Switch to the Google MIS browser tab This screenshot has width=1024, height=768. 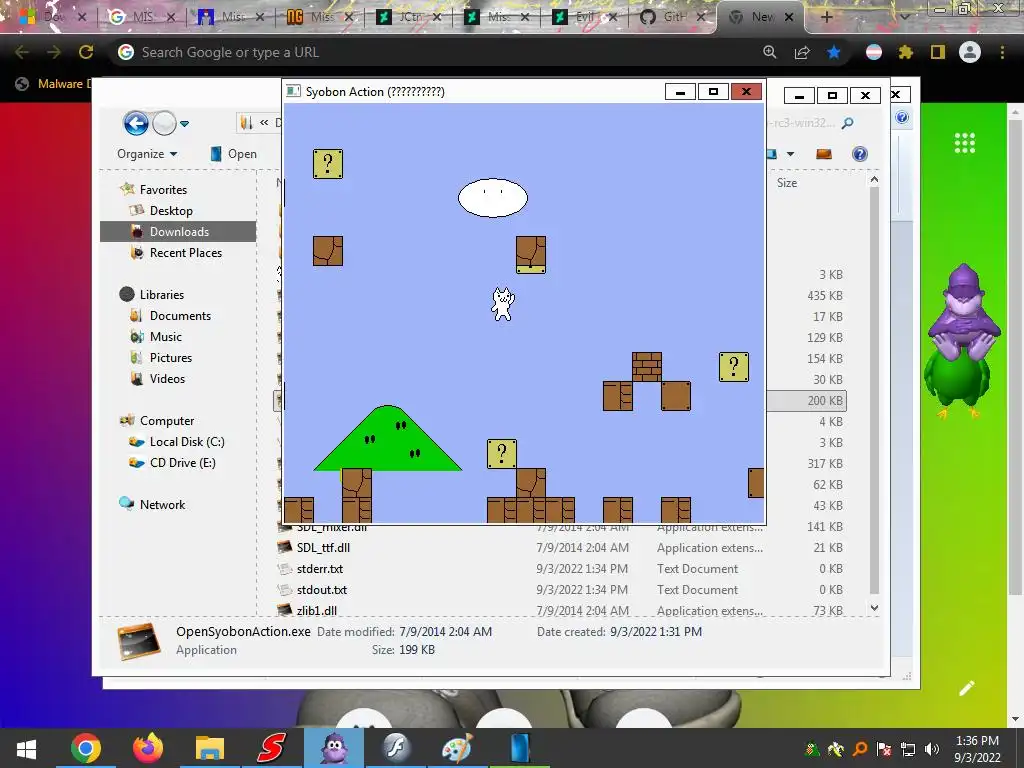click(x=142, y=17)
